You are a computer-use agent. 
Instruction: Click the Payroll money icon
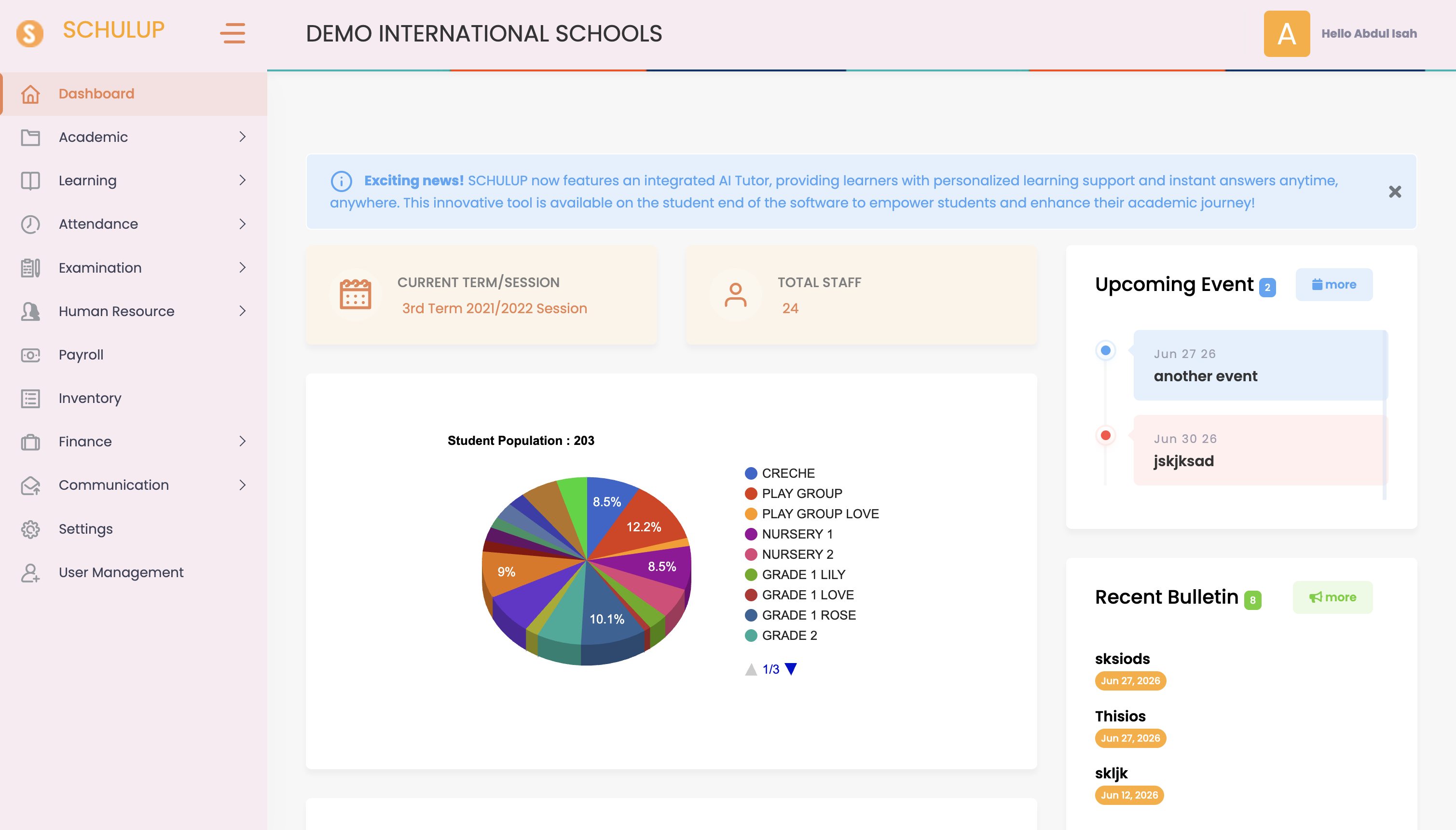pyautogui.click(x=30, y=355)
